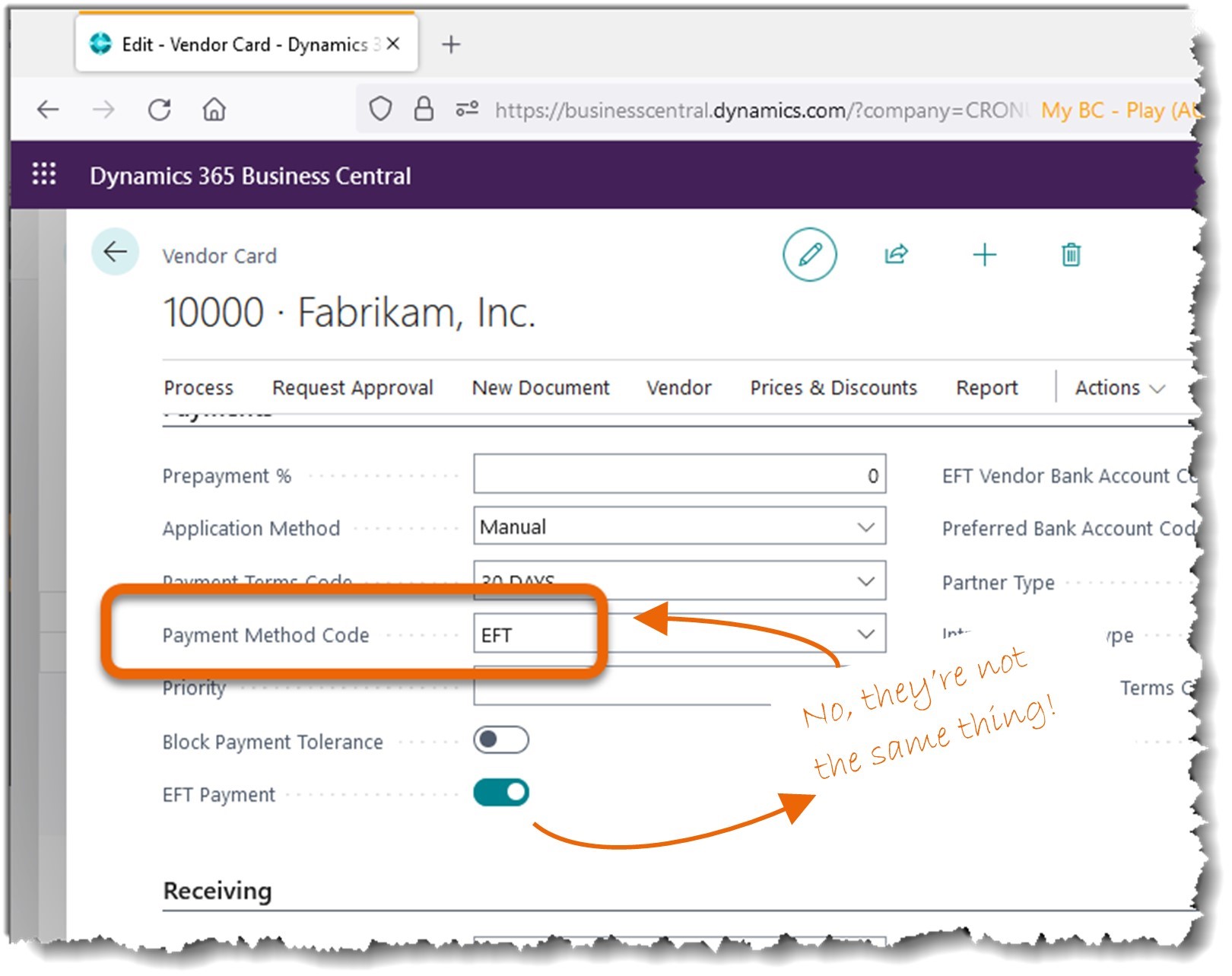Open the Application Method dropdown
Image resolution: width=1232 pixels, height=976 pixels.
click(x=679, y=526)
